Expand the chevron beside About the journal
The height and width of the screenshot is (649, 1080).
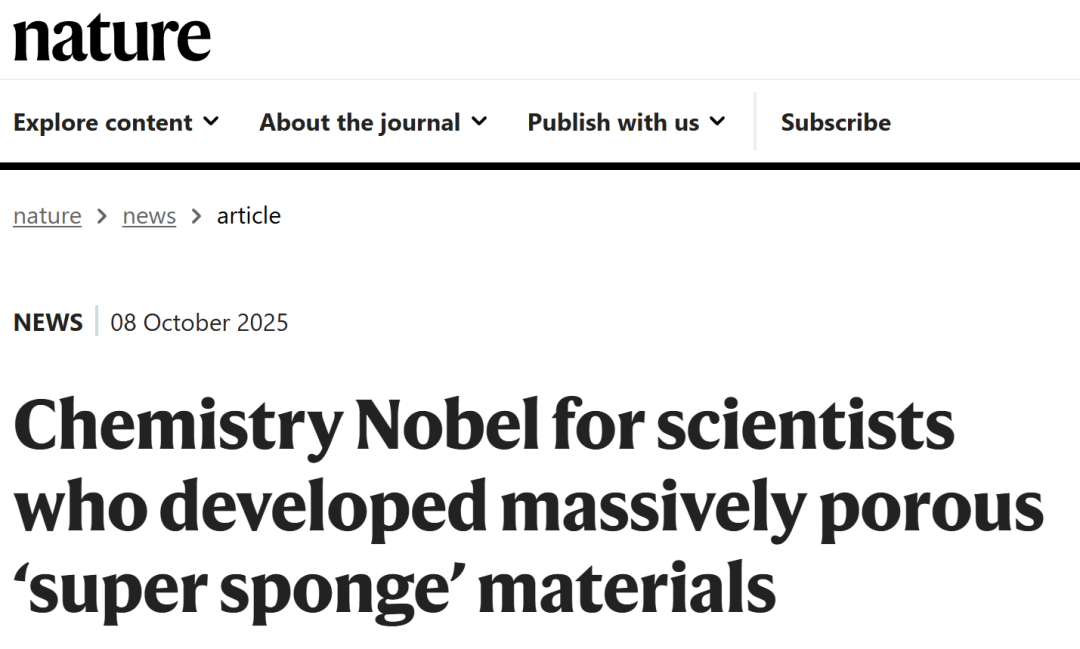coord(479,121)
